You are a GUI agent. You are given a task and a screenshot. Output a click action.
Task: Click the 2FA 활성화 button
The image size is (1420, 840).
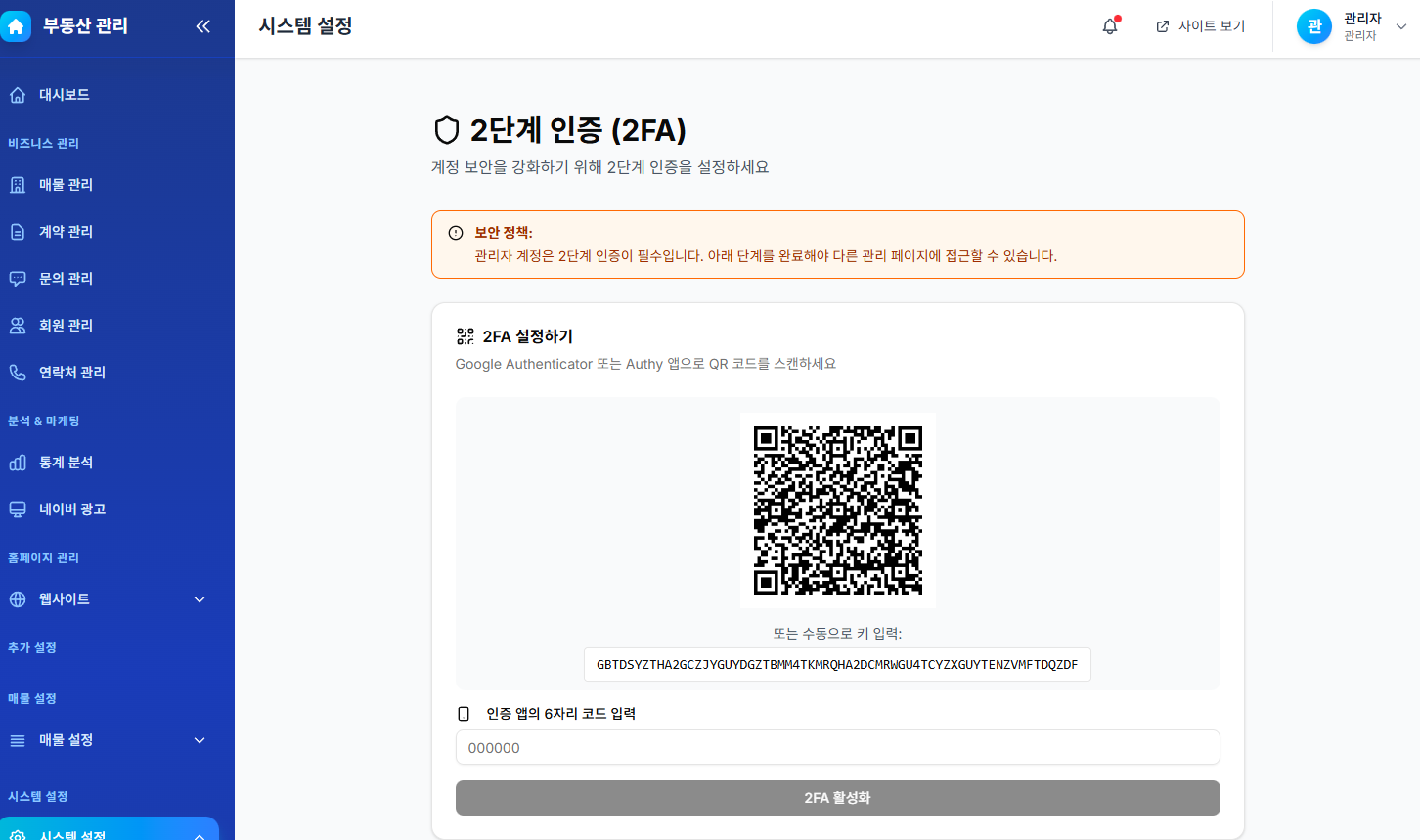pos(837,798)
